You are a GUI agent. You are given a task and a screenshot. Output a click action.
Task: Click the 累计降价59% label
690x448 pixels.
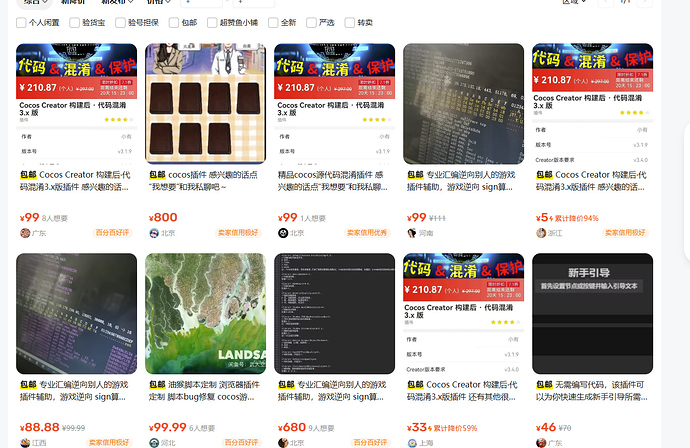tap(455, 428)
